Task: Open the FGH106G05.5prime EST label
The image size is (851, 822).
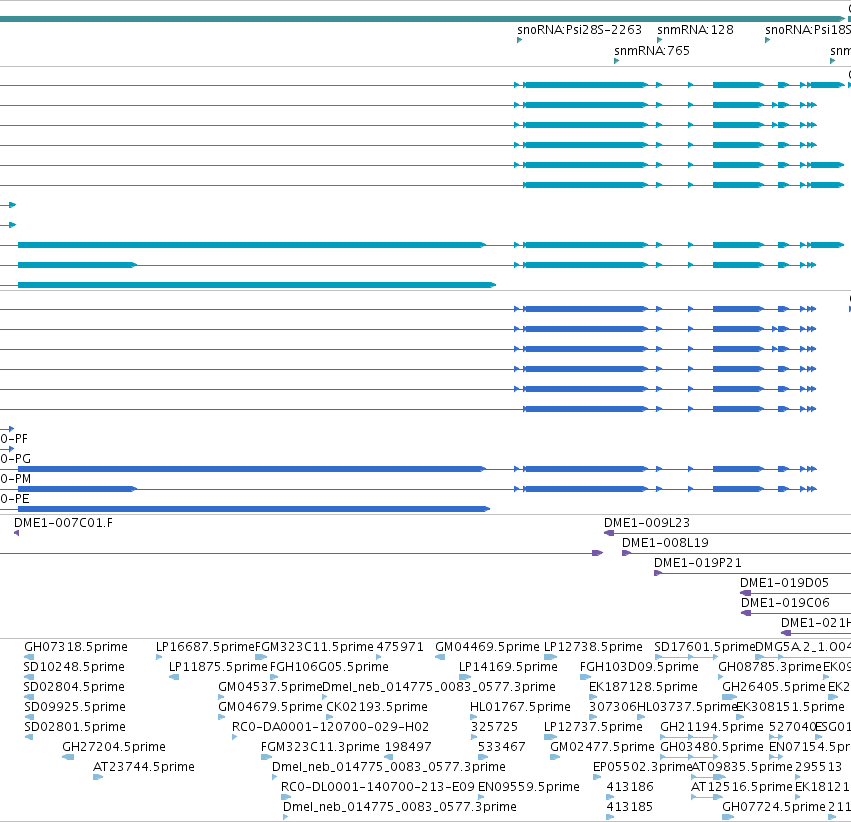Action: pos(329,667)
